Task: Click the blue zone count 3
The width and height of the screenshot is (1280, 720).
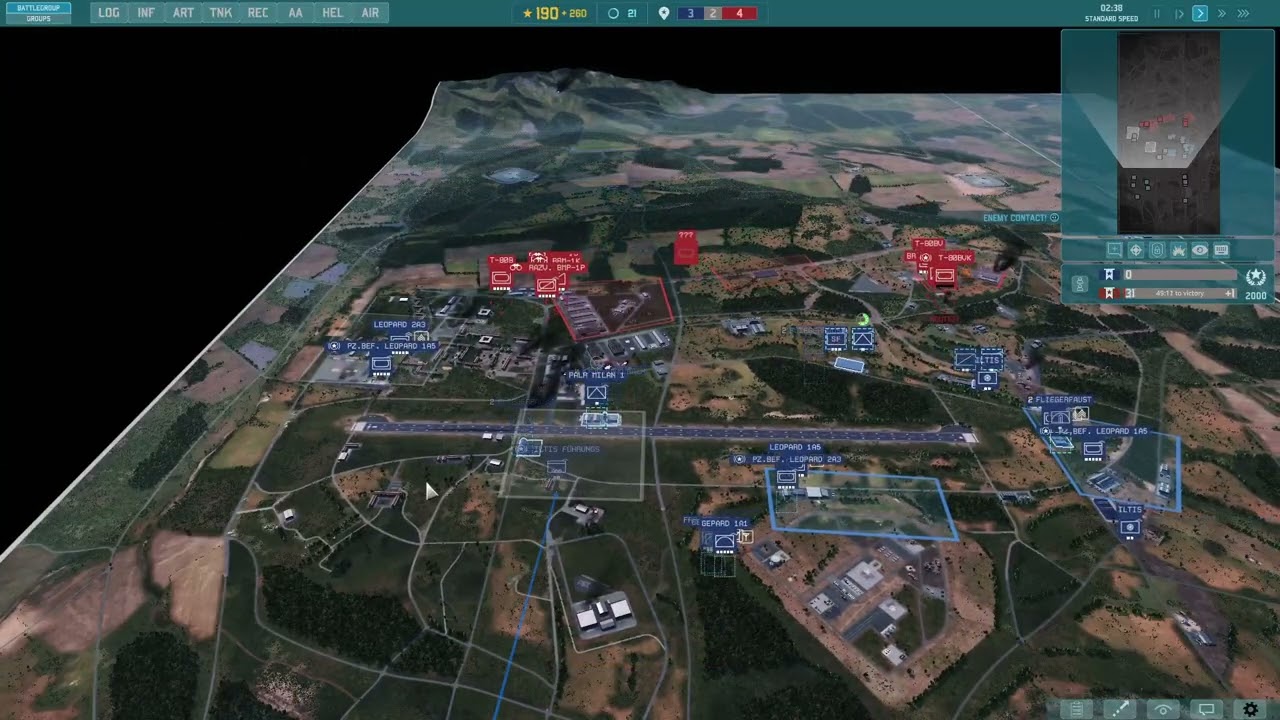Action: (x=690, y=13)
